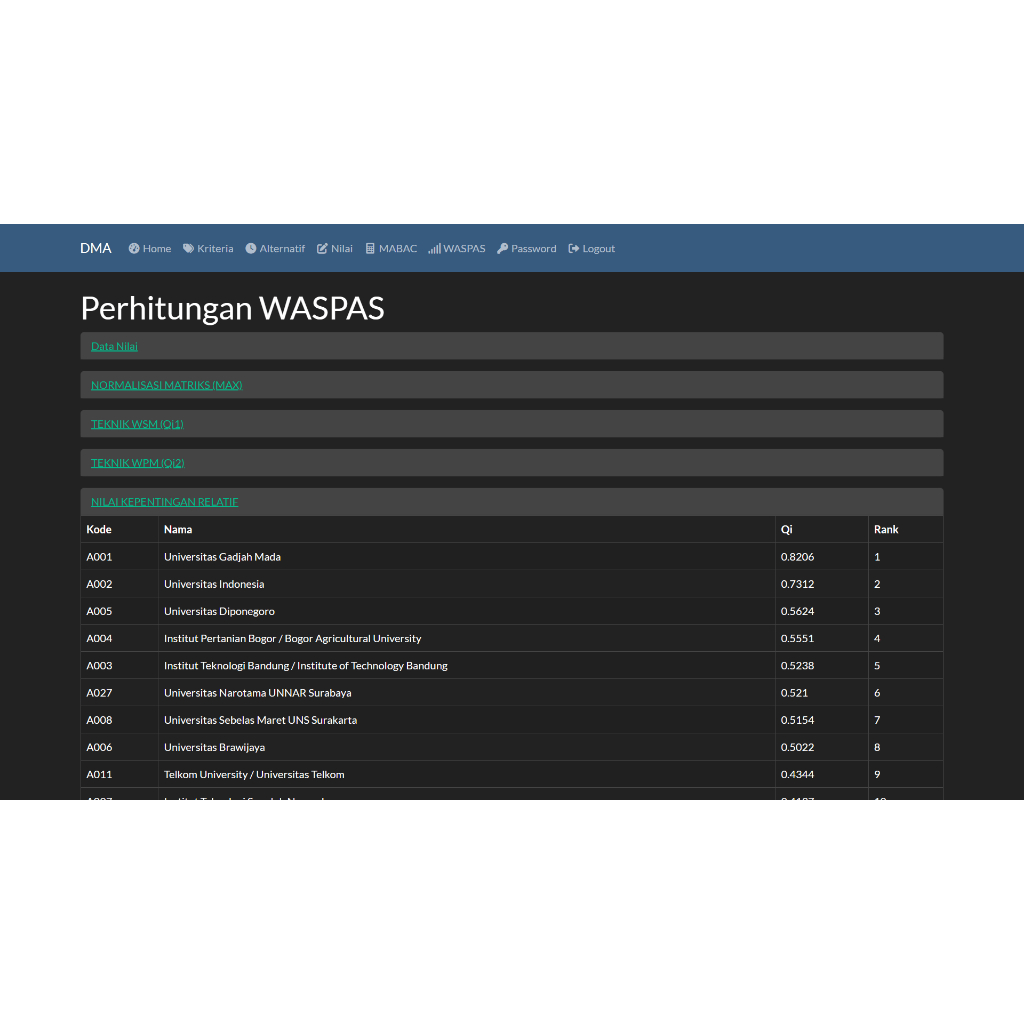Image resolution: width=1024 pixels, height=1024 pixels.
Task: Open the Kriteria menu item
Action: 208,248
